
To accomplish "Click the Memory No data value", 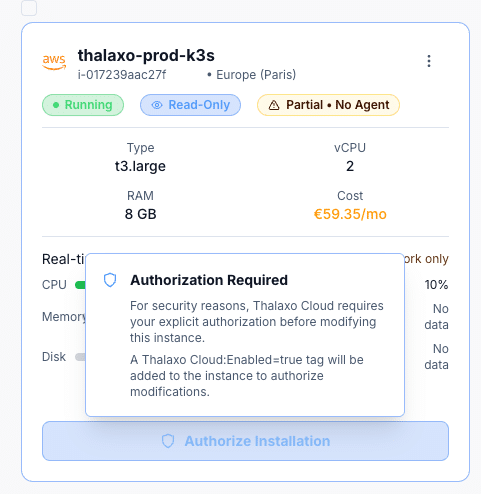I will (x=436, y=317).
